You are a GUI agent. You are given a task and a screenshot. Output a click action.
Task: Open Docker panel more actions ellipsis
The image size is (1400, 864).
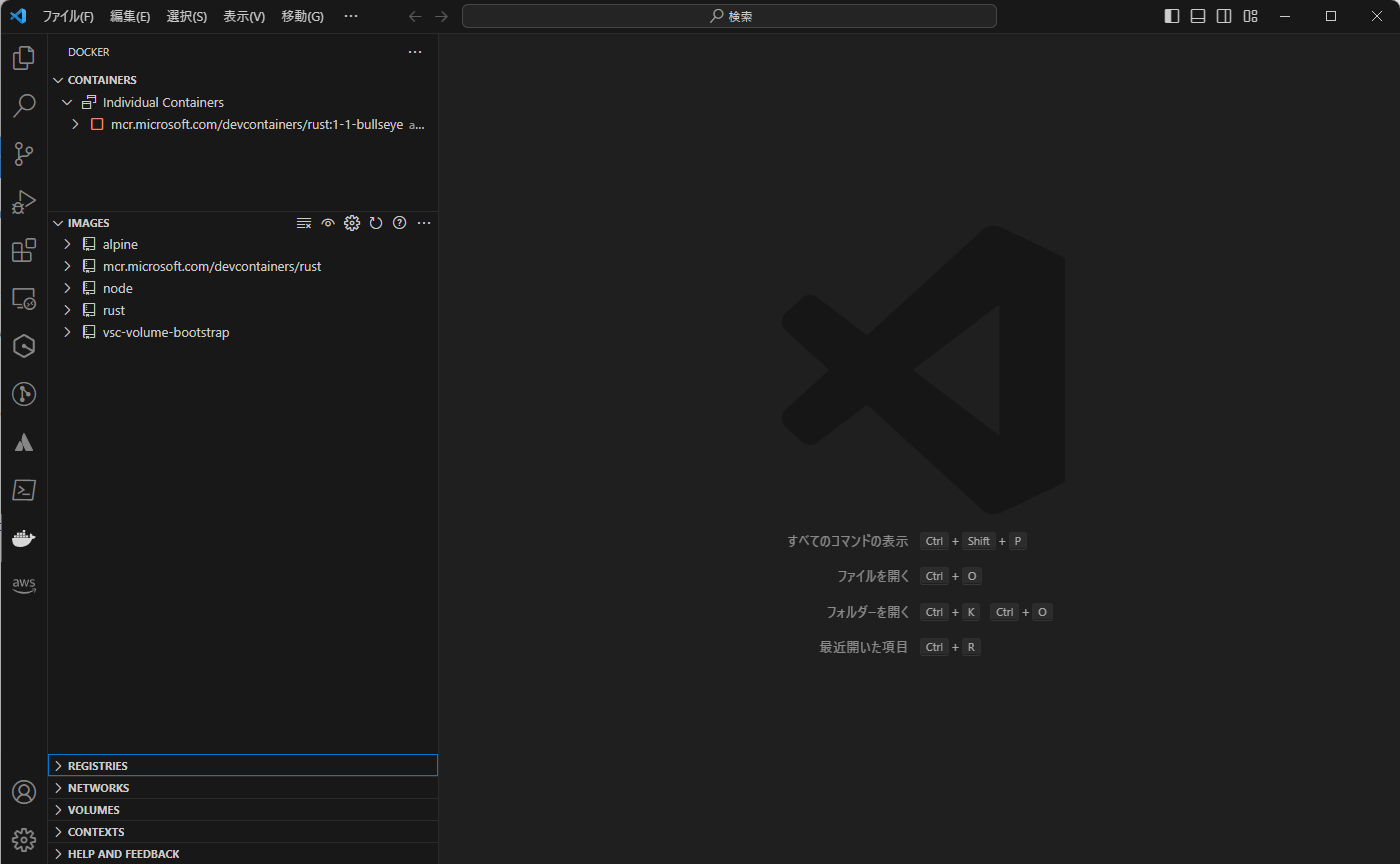tap(415, 52)
